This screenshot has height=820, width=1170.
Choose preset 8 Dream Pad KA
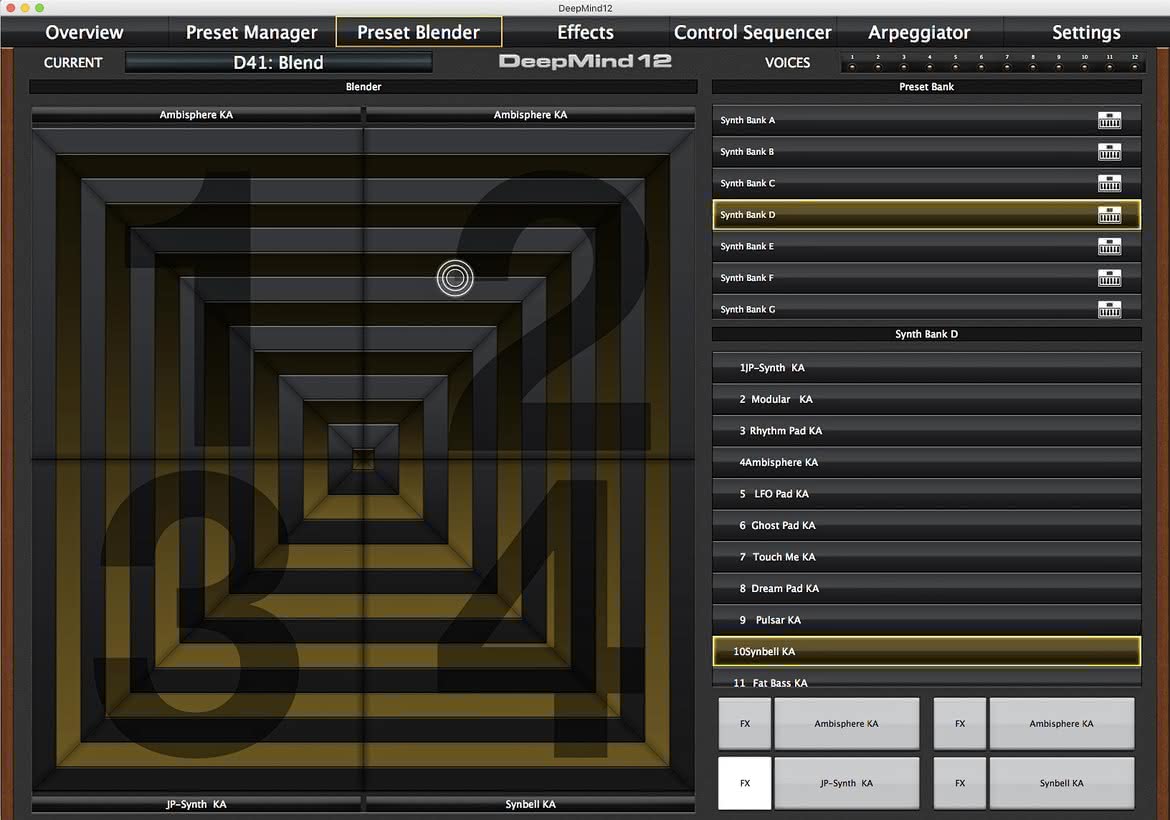(927, 589)
